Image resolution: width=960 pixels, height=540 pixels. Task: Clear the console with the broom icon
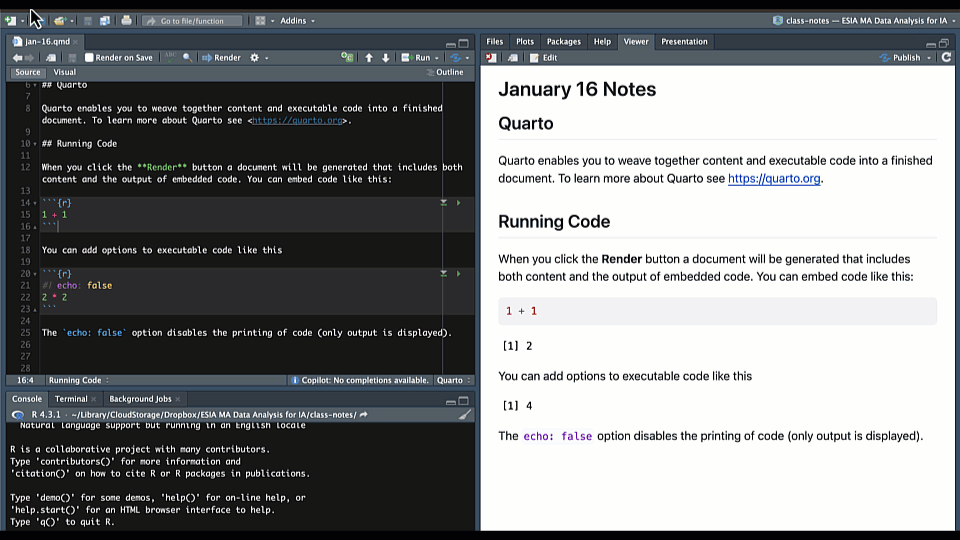464,414
